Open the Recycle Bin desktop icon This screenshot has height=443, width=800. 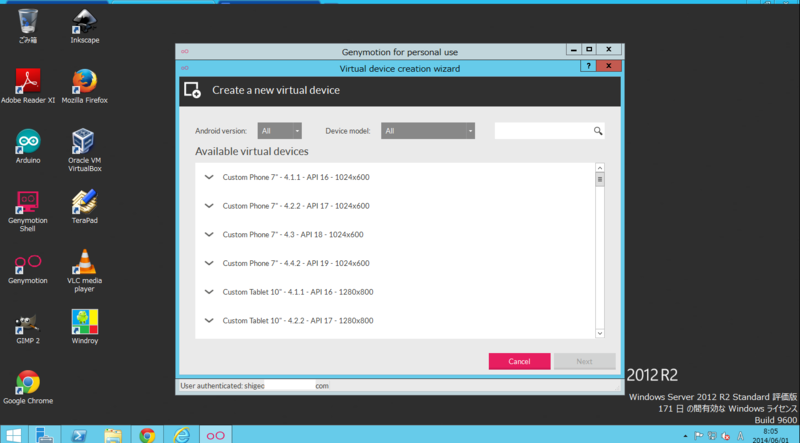click(28, 26)
